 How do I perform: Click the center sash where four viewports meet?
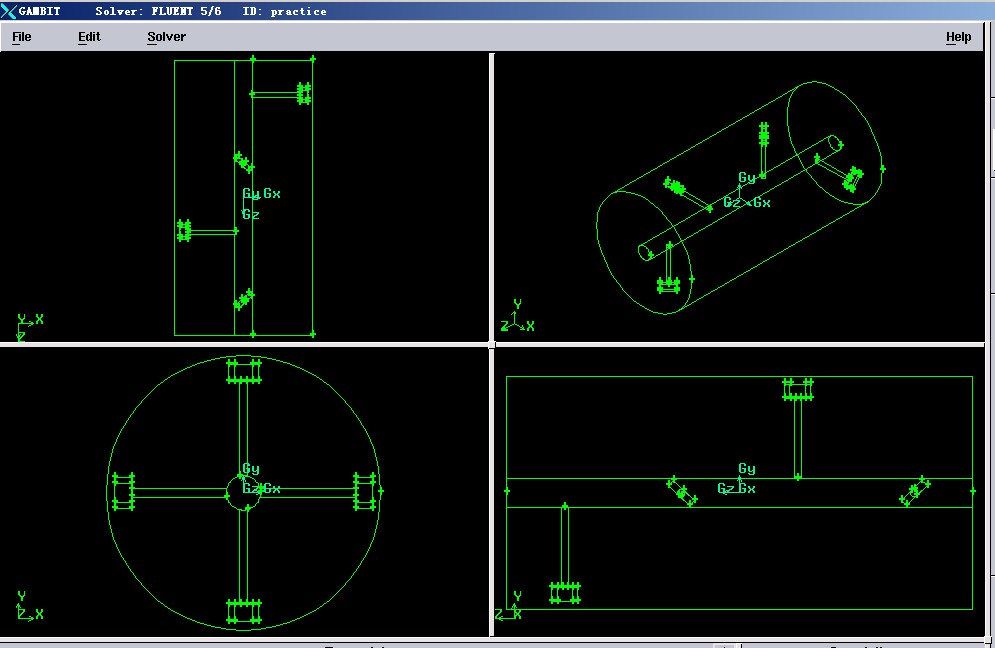[x=492, y=344]
